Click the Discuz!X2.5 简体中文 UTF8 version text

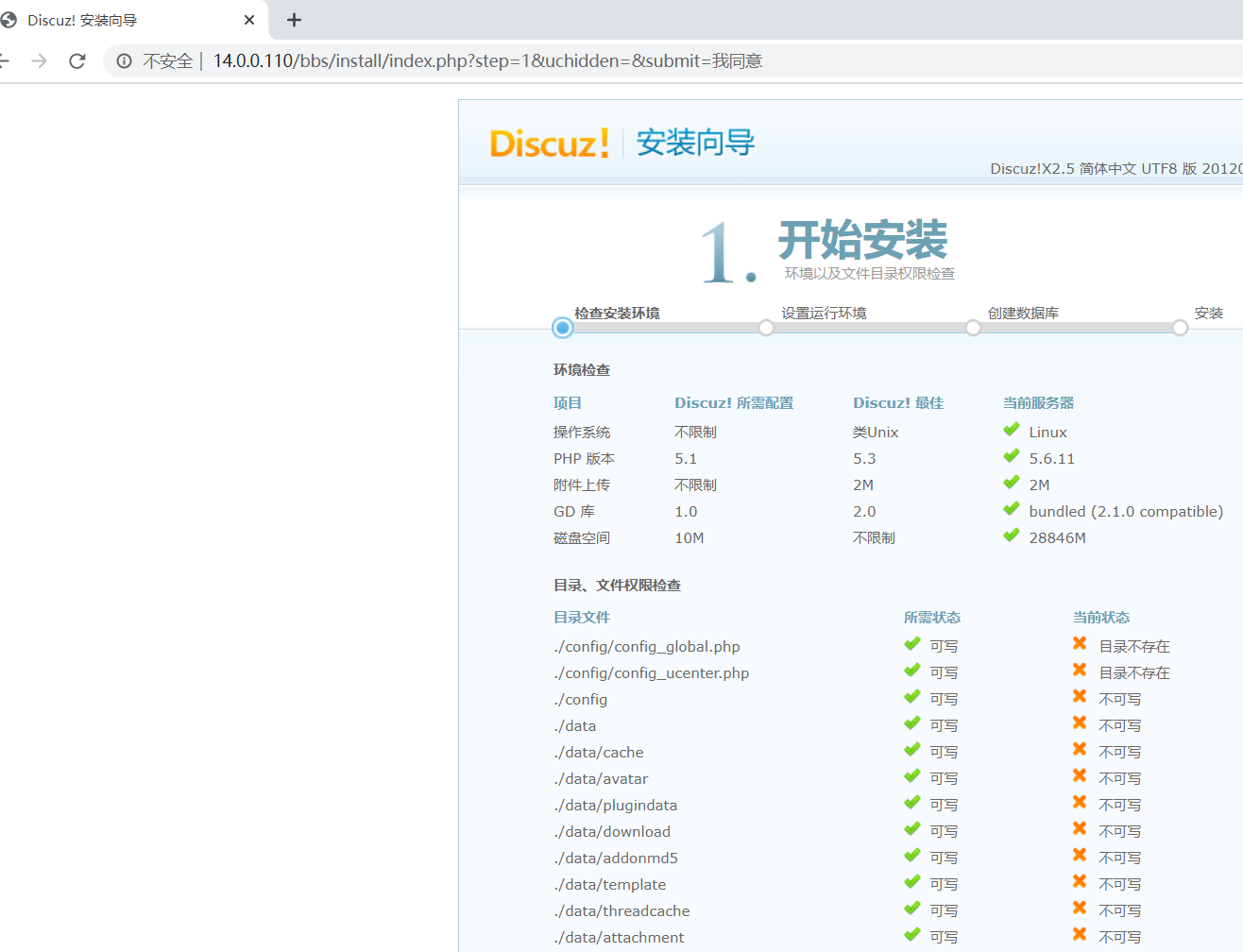(x=1116, y=169)
